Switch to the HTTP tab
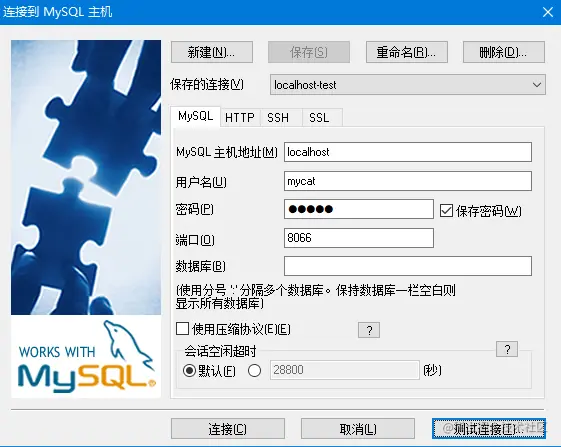This screenshot has width=561, height=447. point(240,117)
